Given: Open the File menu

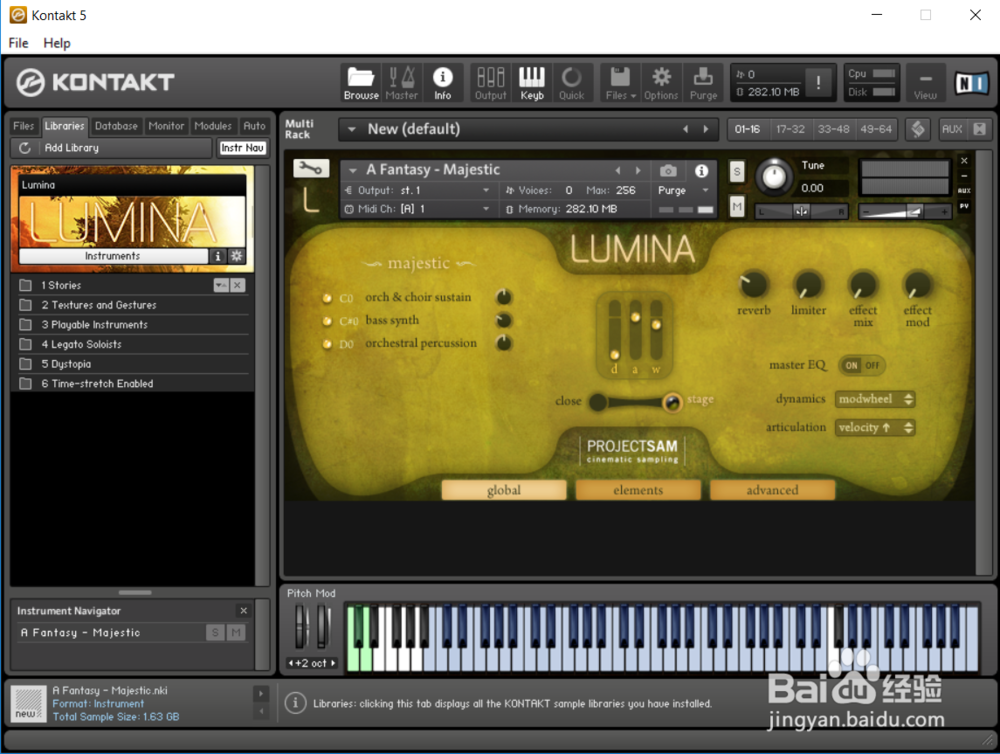Looking at the screenshot, I should click(18, 43).
